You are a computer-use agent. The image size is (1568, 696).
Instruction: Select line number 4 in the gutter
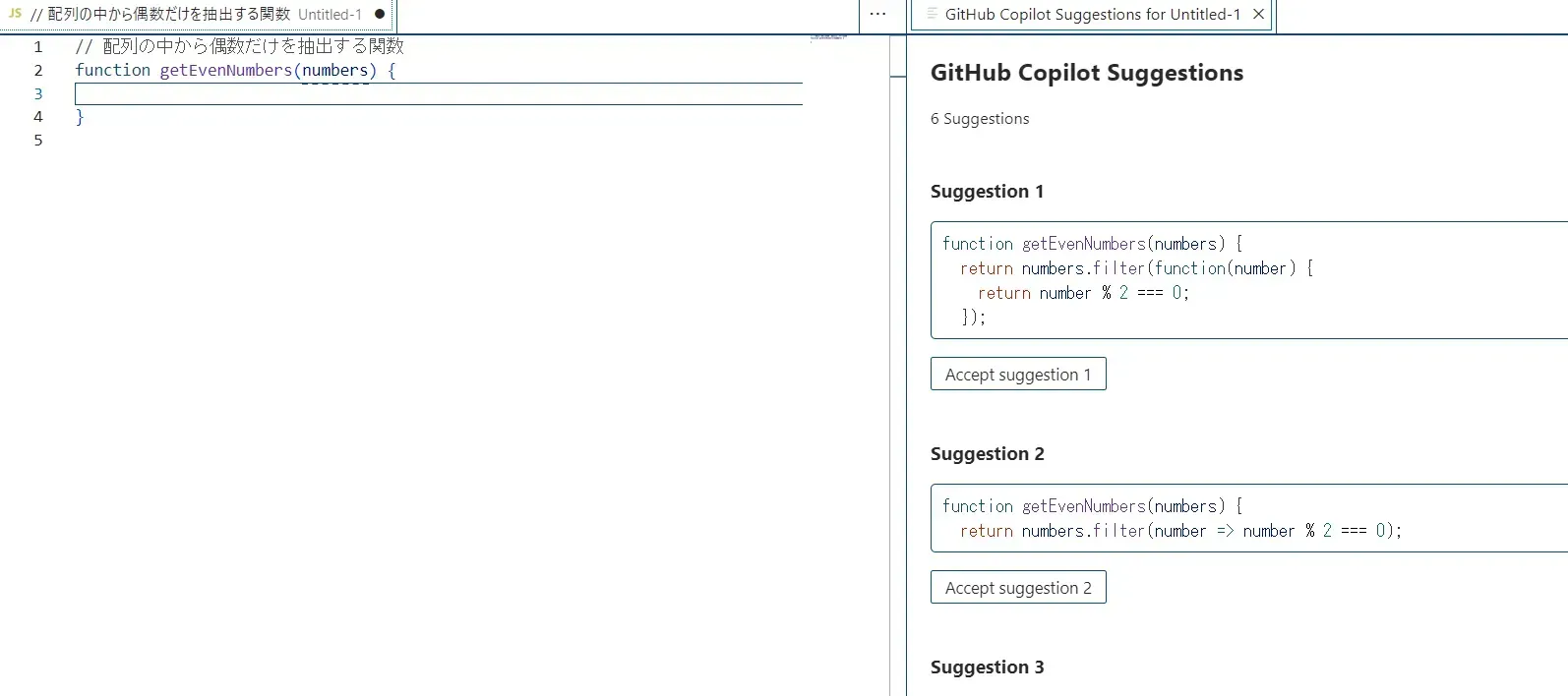coord(38,116)
